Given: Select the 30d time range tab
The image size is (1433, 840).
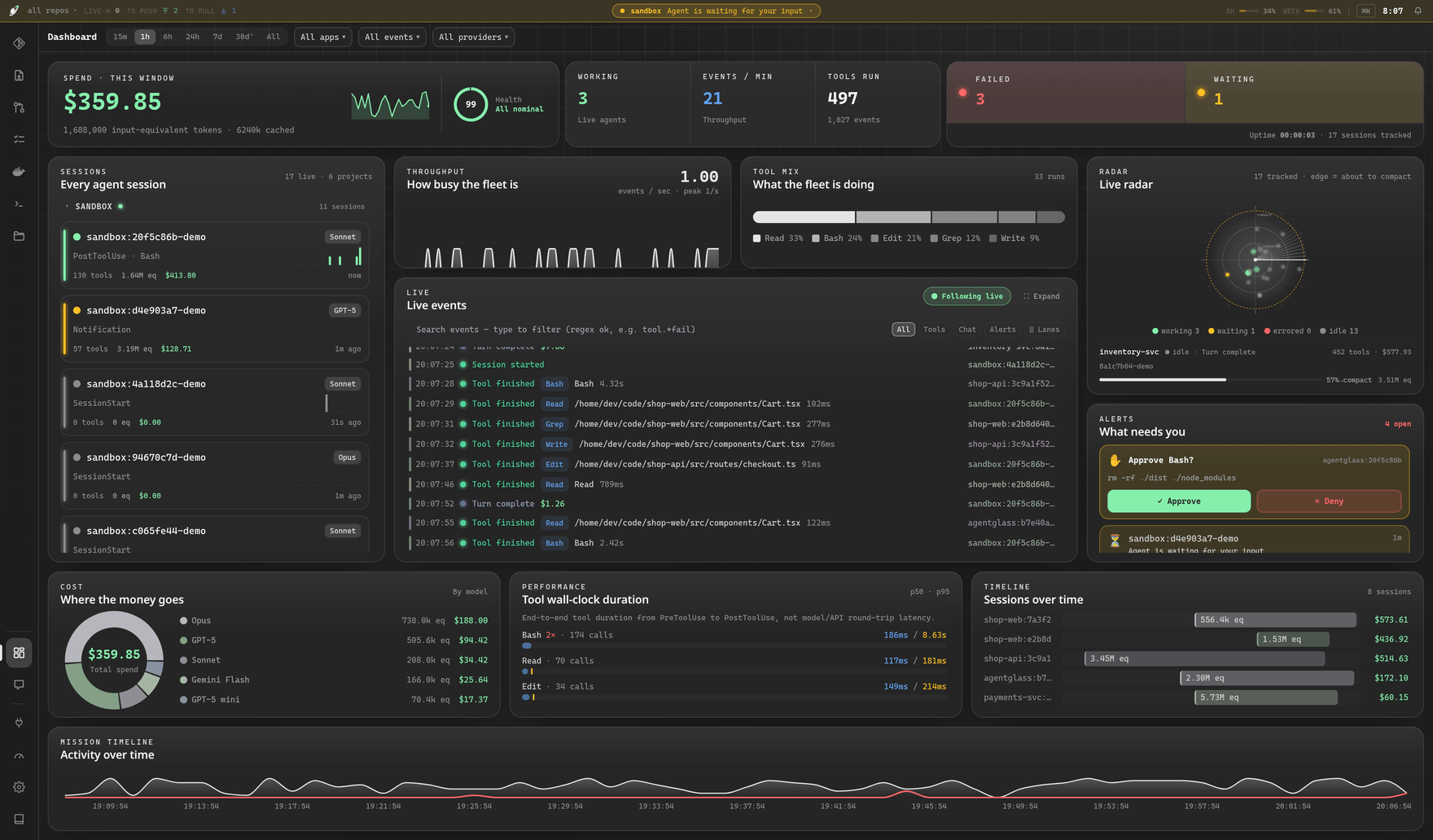Looking at the screenshot, I should 244,37.
